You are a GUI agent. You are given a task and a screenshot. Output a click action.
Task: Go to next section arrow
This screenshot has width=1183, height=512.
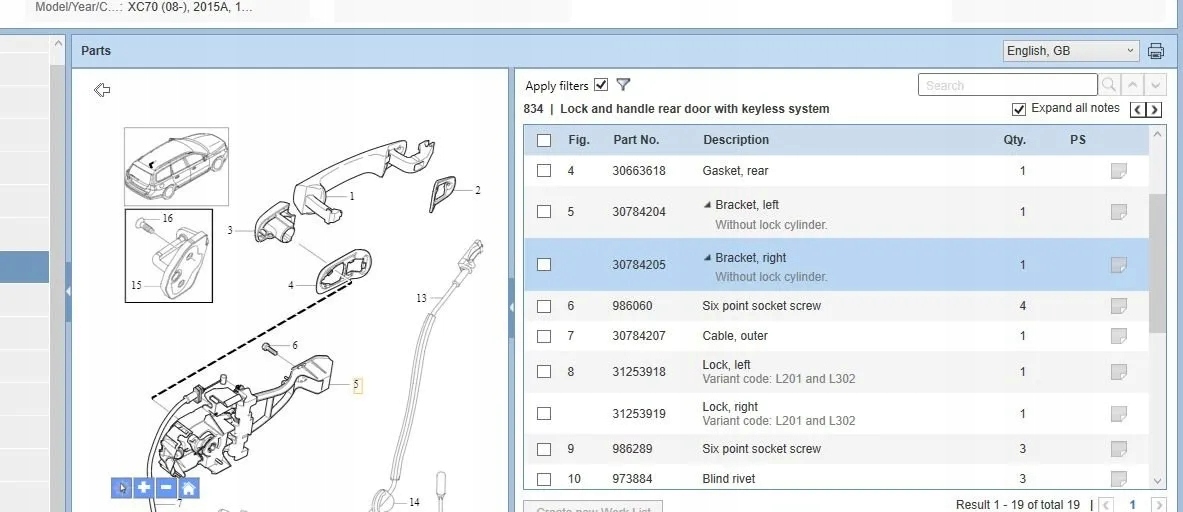tap(1154, 110)
